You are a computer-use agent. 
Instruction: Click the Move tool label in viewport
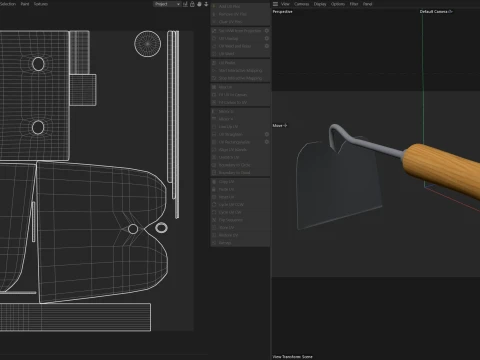pyautogui.click(x=280, y=126)
